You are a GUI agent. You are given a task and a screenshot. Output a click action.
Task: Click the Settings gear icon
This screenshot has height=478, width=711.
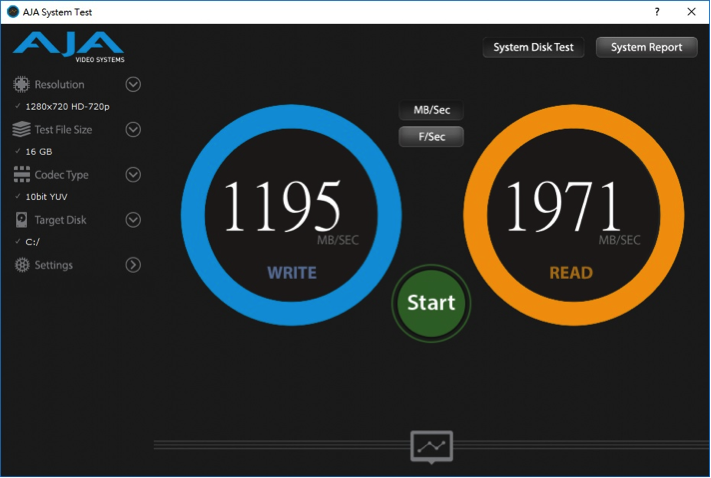click(22, 265)
